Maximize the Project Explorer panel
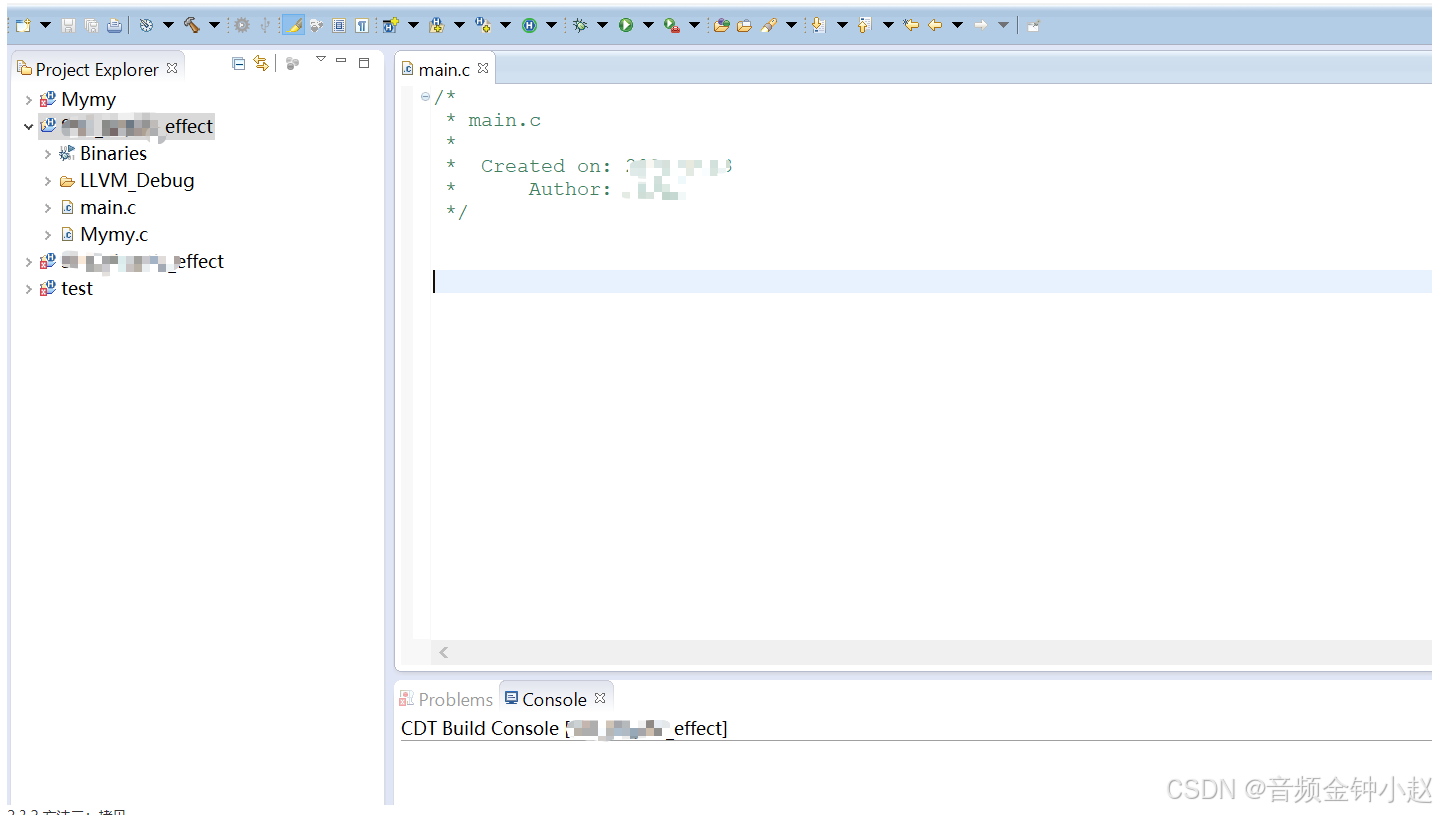 point(364,62)
